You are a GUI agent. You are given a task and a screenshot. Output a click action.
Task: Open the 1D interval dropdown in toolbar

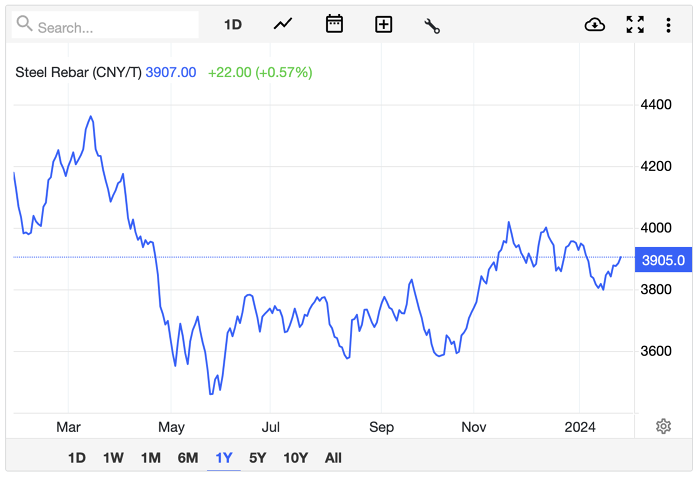pos(233,25)
